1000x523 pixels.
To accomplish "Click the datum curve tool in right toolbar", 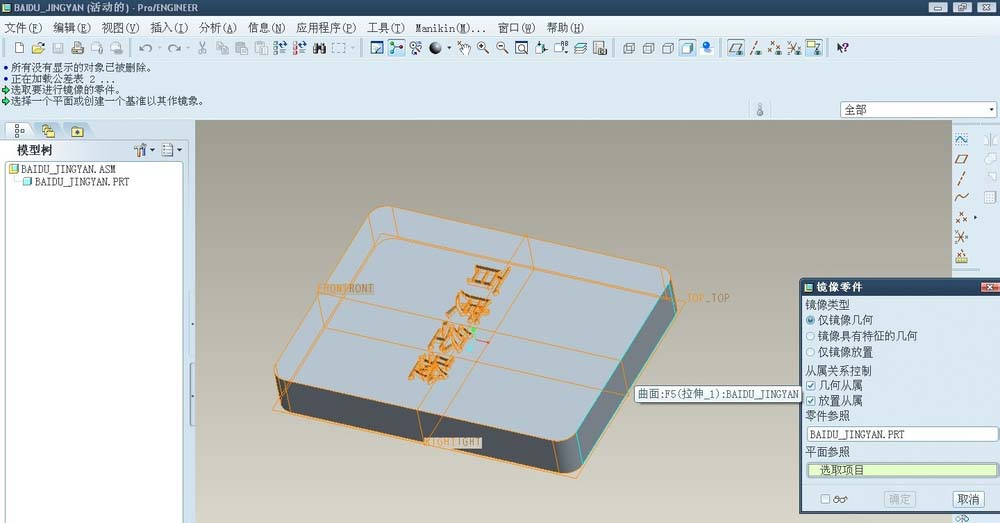I will 961,197.
